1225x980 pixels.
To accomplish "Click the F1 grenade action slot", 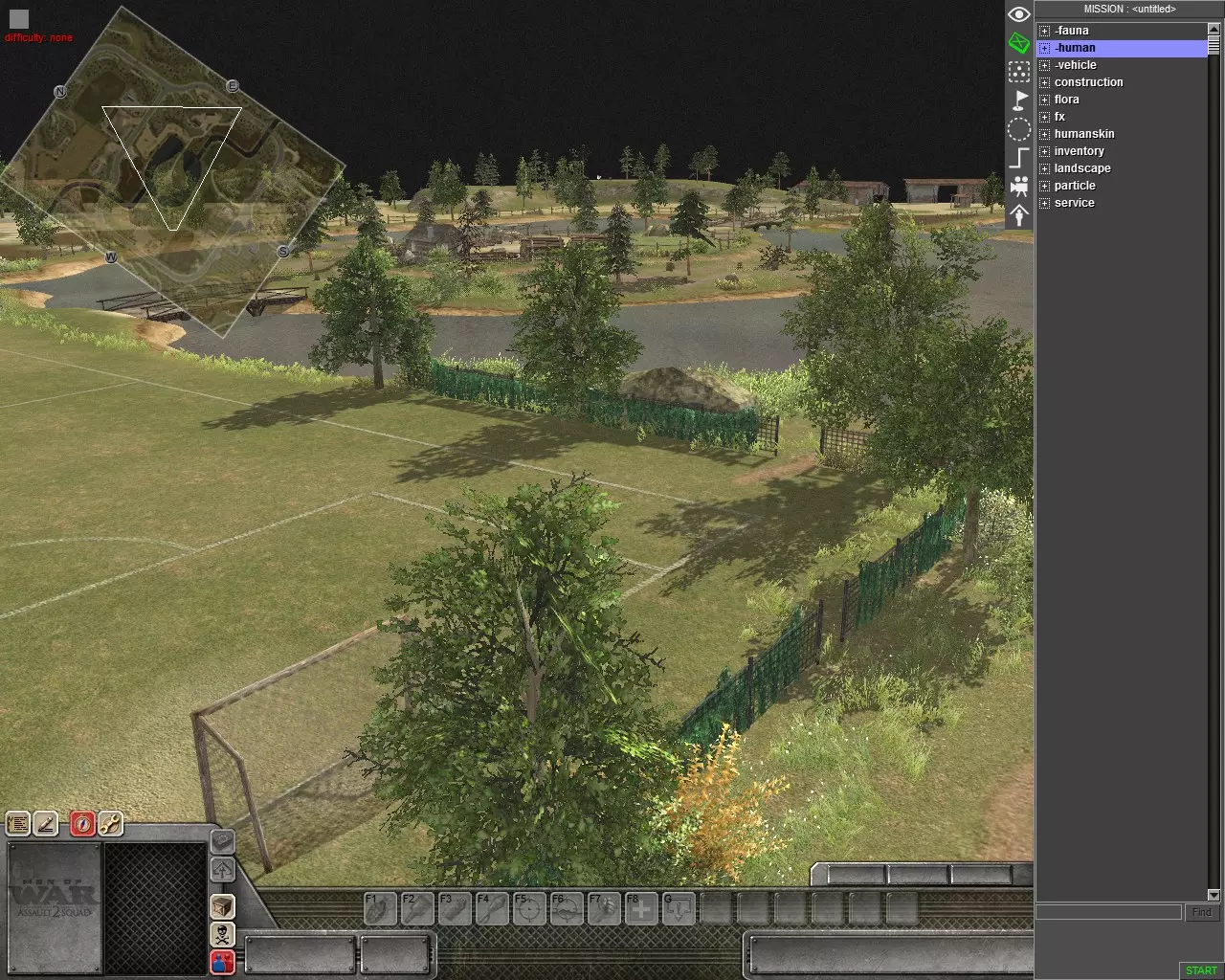I will (379, 908).
